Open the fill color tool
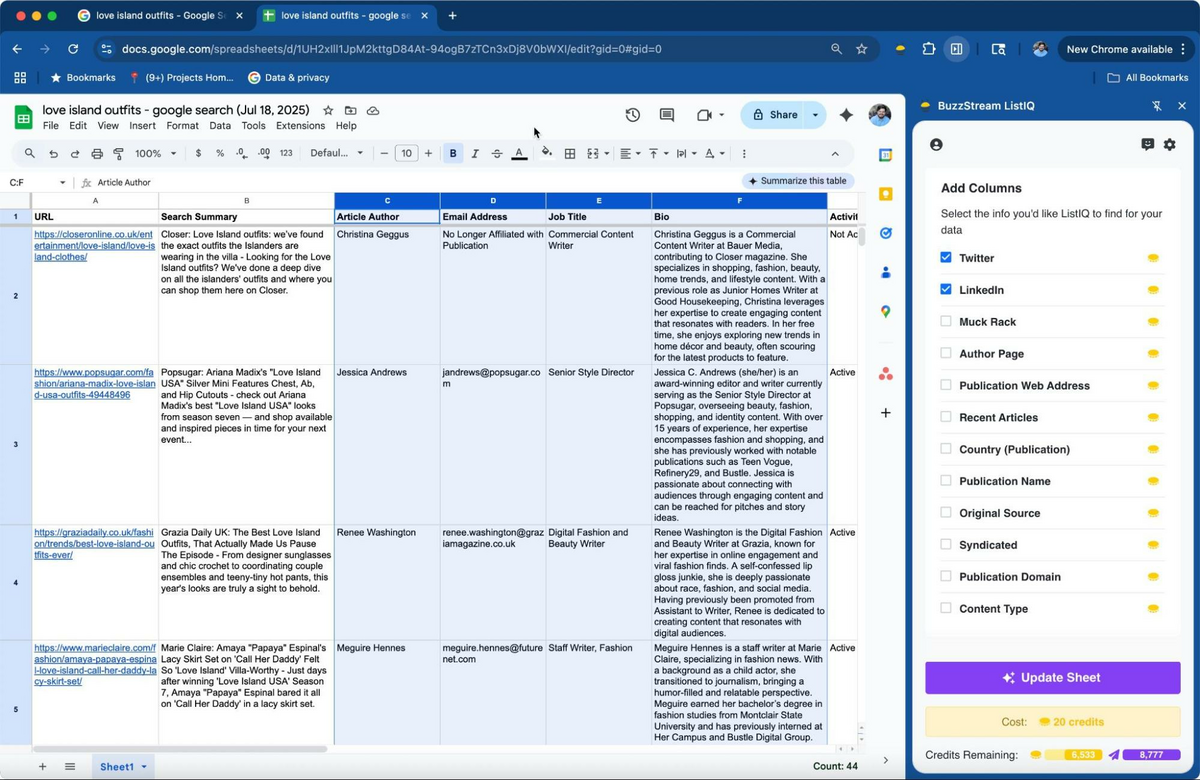This screenshot has width=1200, height=780. (545, 153)
